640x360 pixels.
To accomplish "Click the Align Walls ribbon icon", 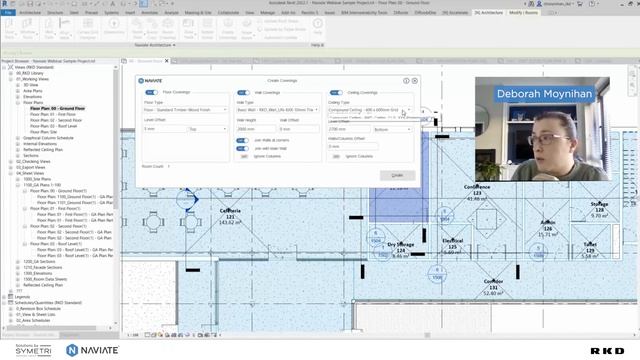I will [x=64, y=29].
